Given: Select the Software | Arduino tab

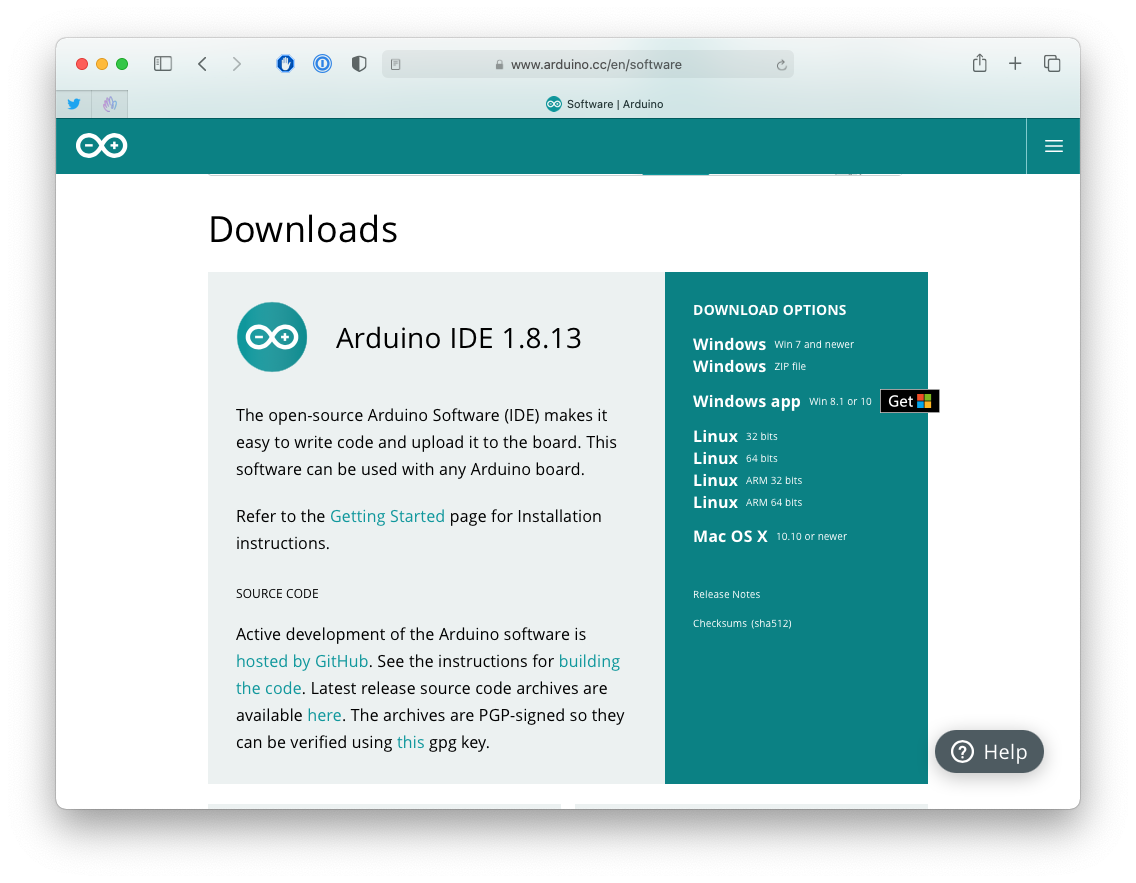Looking at the screenshot, I should [604, 104].
